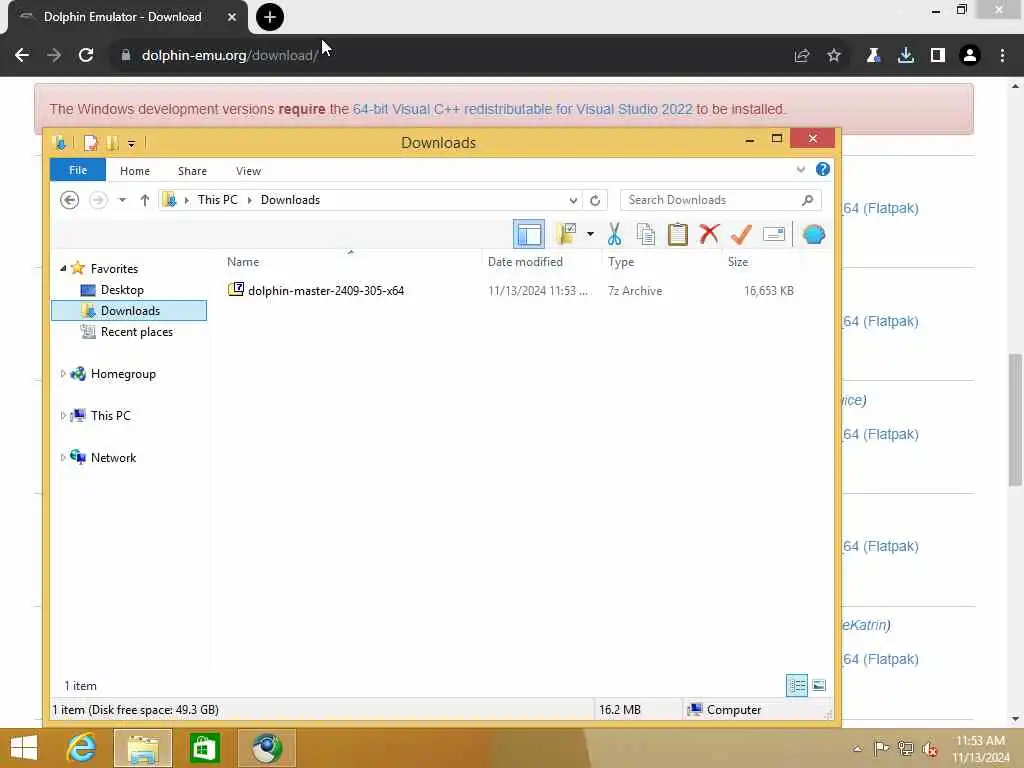Click the Cut scissors icon

(614, 234)
